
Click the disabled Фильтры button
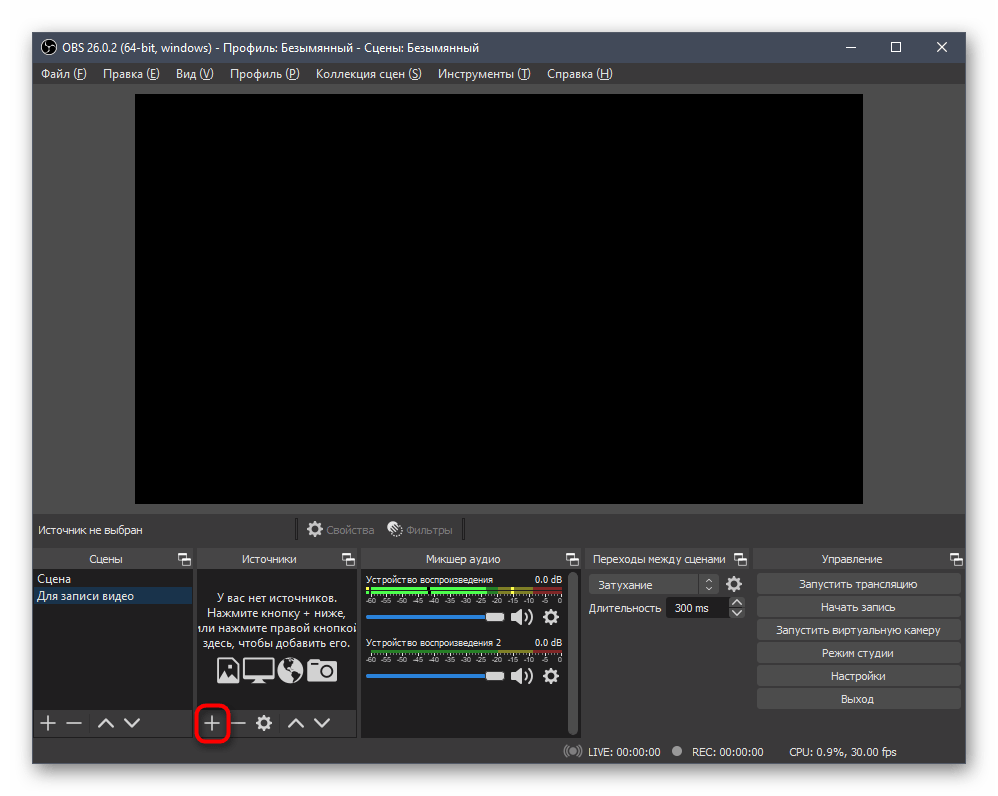coord(420,529)
